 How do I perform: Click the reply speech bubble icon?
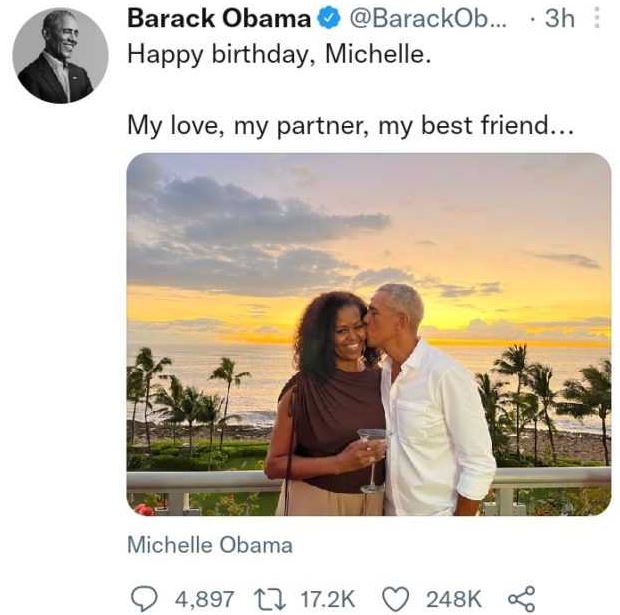[144, 598]
